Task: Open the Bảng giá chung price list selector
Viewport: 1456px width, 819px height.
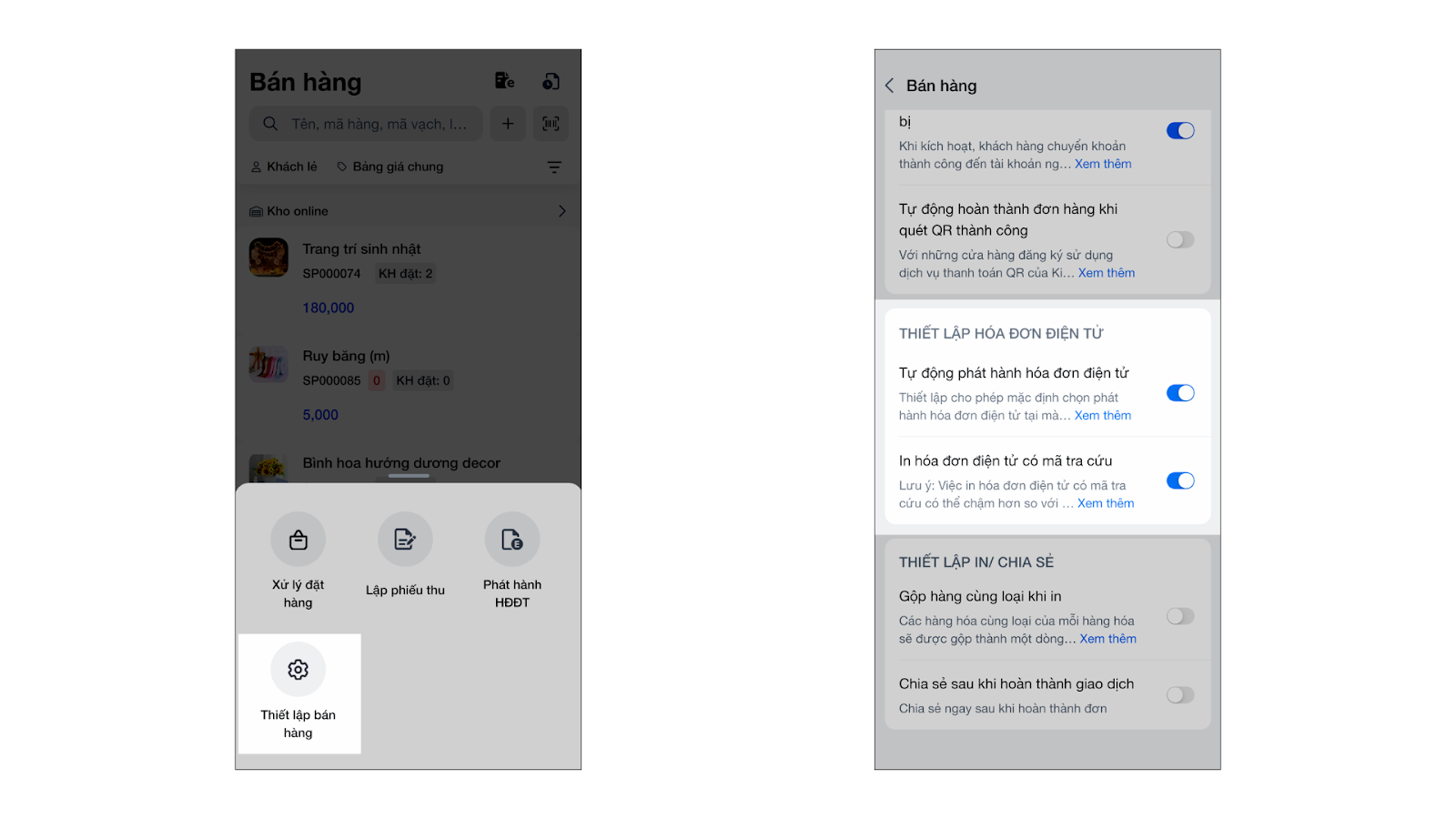Action: coord(390,167)
